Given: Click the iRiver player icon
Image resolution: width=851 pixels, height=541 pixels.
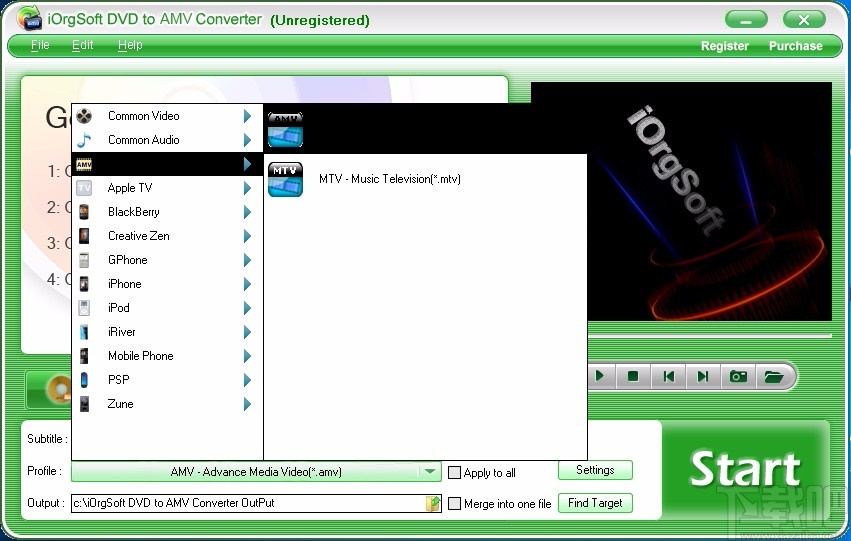Looking at the screenshot, I should (84, 332).
